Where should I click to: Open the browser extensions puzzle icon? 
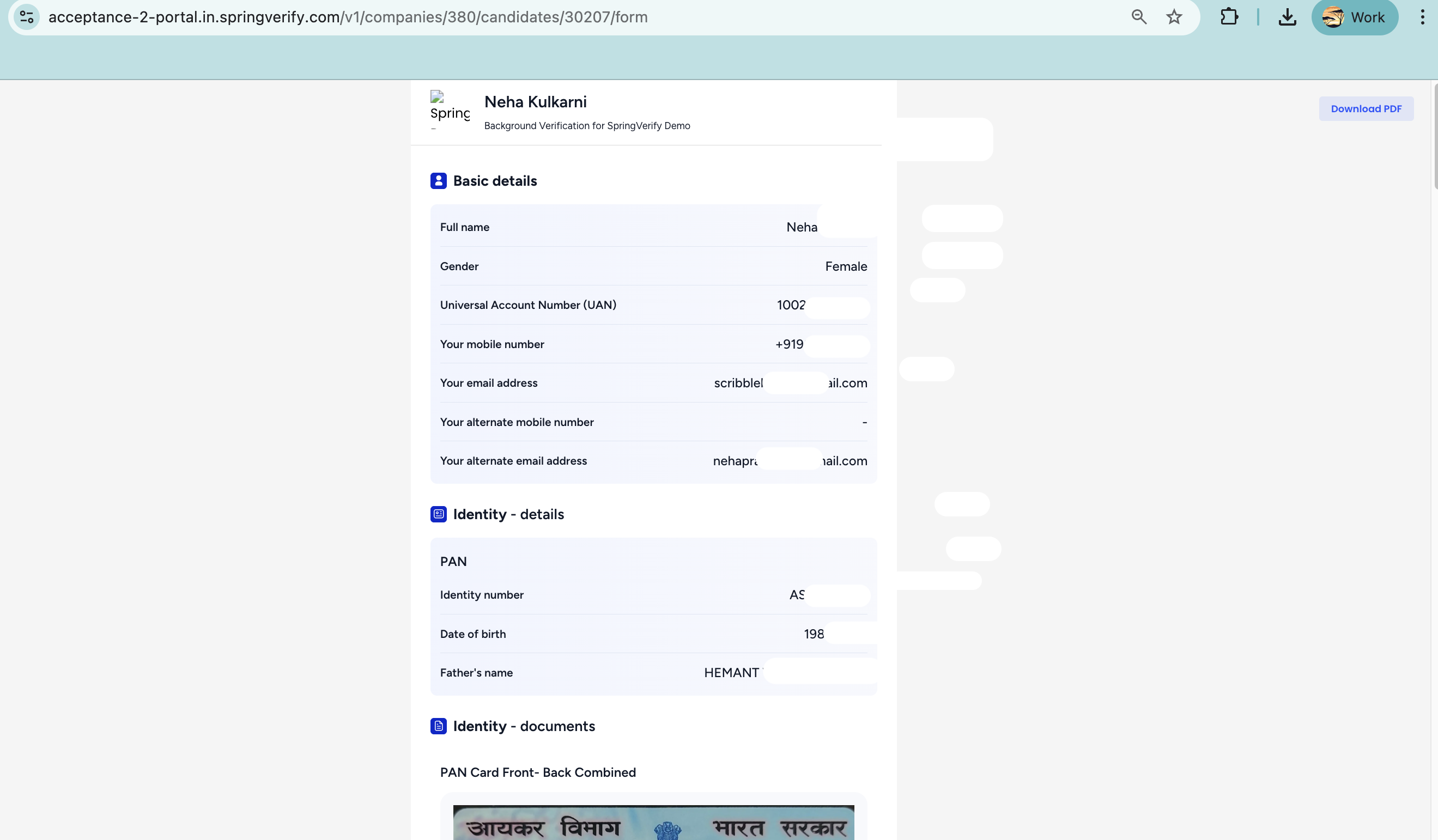1229,17
